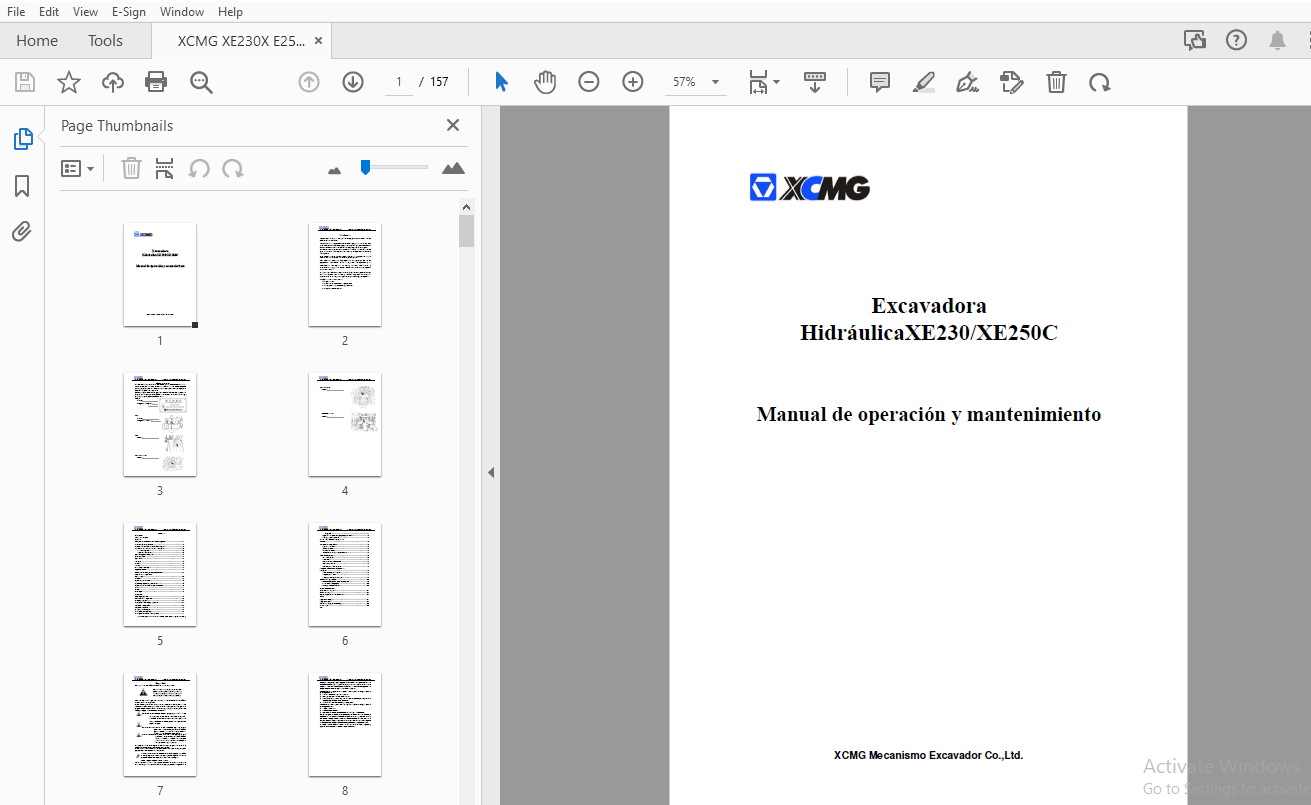This screenshot has height=805, width=1311.
Task: Click the page number input field
Action: pyautogui.click(x=398, y=82)
